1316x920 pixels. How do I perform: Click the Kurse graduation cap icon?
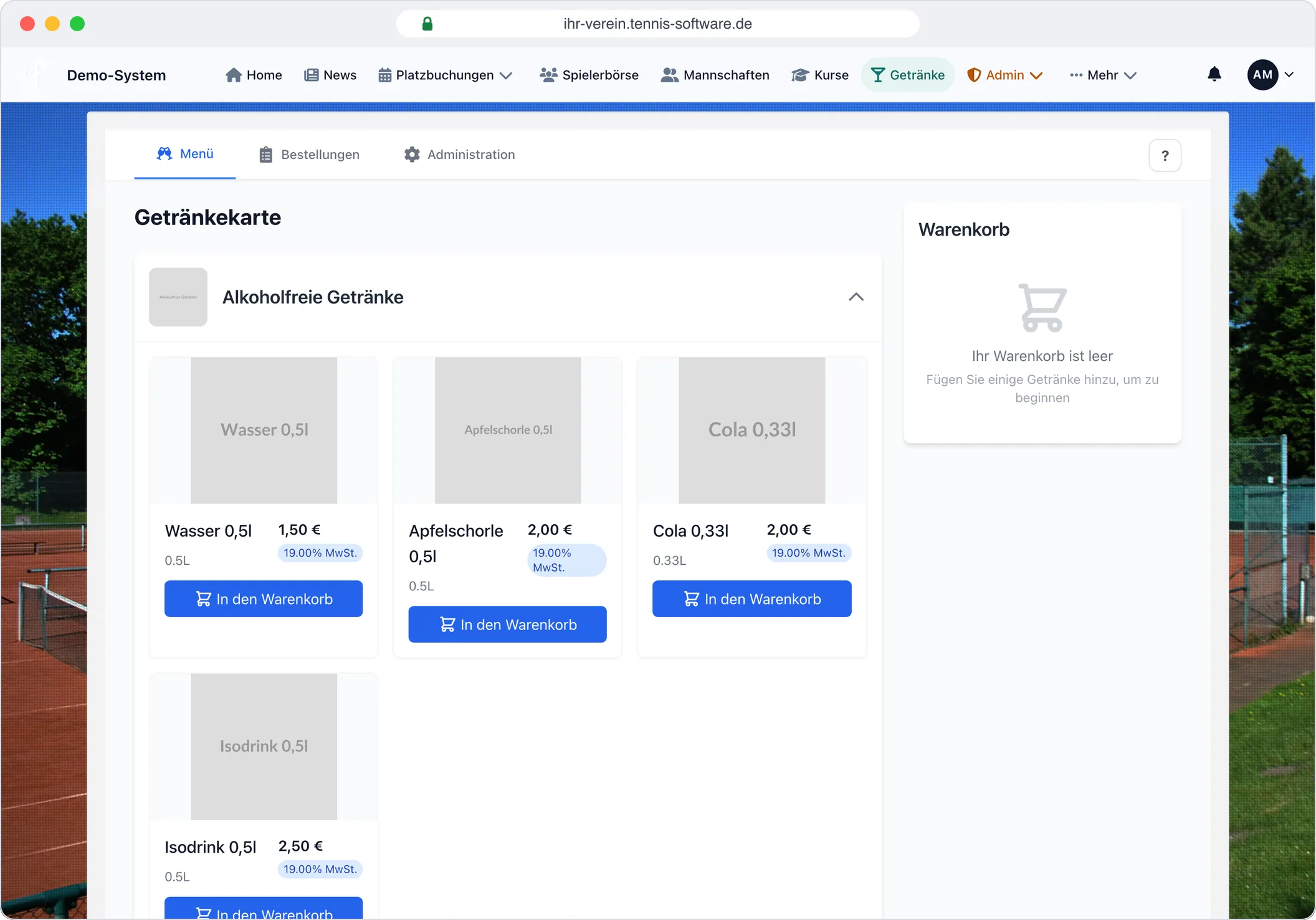(x=799, y=75)
